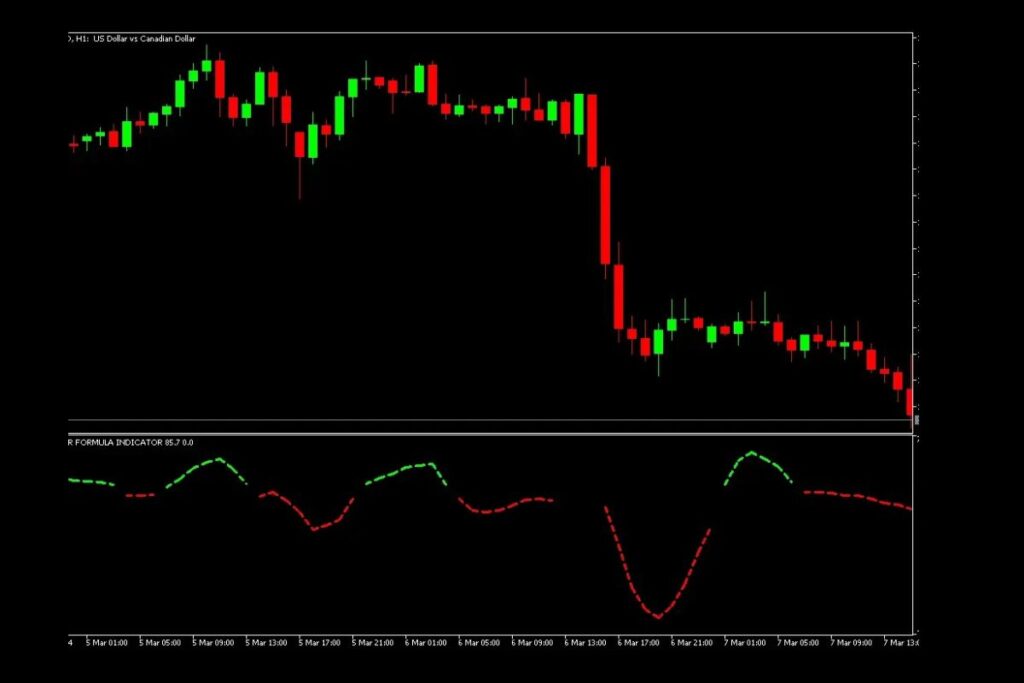Click the short red dashed segment near 5 Mar 05:00
This screenshot has width=1024, height=683.
click(140, 495)
